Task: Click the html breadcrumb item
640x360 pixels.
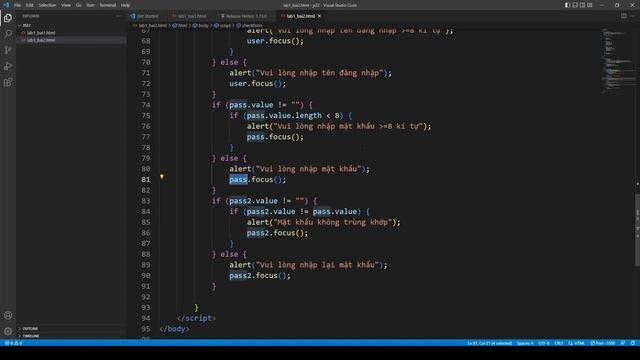Action: 180,25
